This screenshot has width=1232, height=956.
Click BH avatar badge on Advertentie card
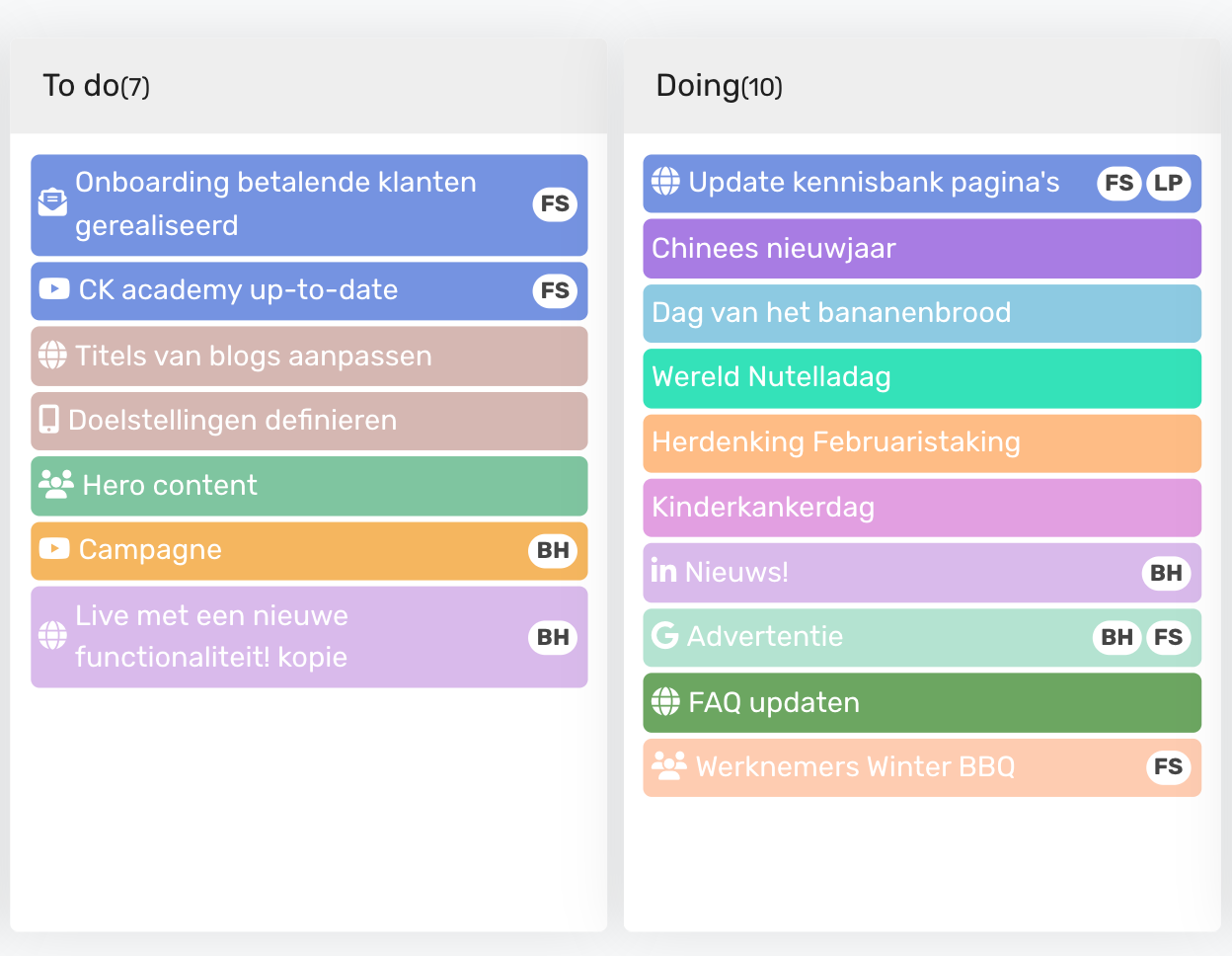pos(1116,637)
